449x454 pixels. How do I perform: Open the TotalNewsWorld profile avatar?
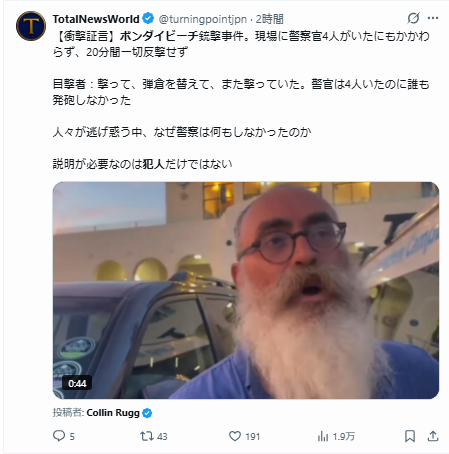tap(31, 26)
